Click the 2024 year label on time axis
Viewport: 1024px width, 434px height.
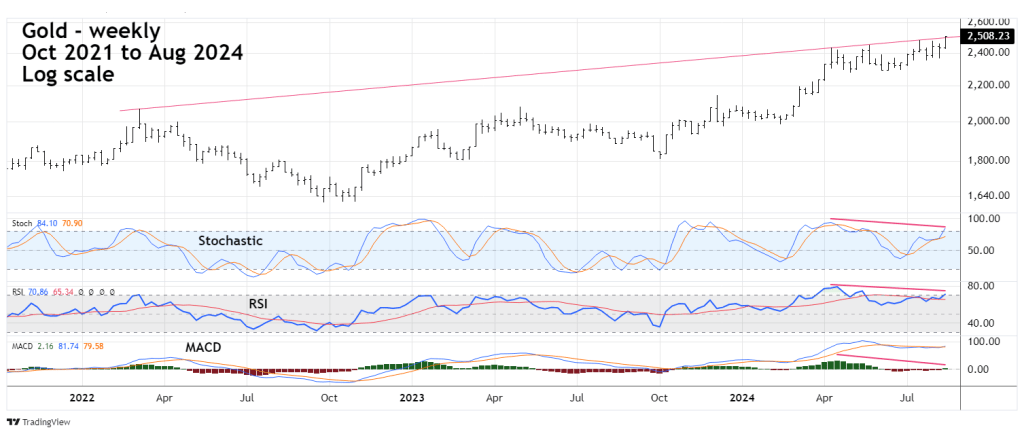(743, 397)
